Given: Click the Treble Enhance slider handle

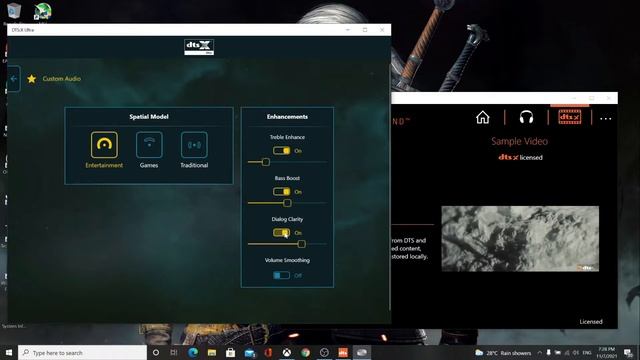Looking at the screenshot, I should point(266,162).
